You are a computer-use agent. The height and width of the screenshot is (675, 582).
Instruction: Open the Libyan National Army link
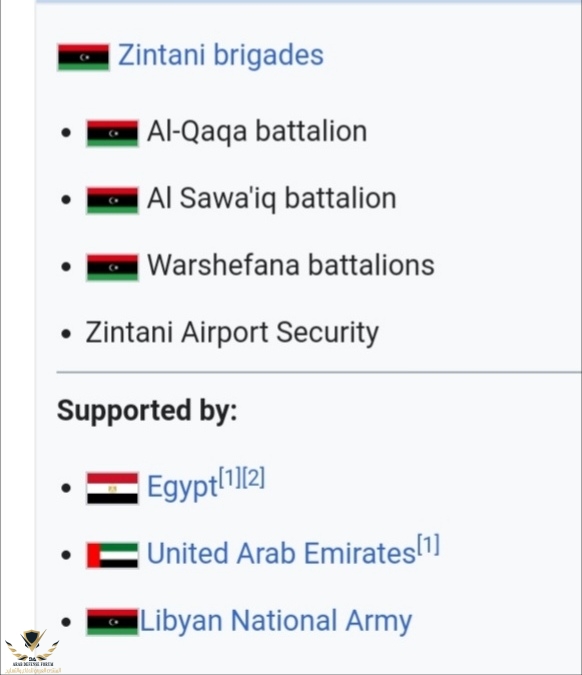coord(276,621)
